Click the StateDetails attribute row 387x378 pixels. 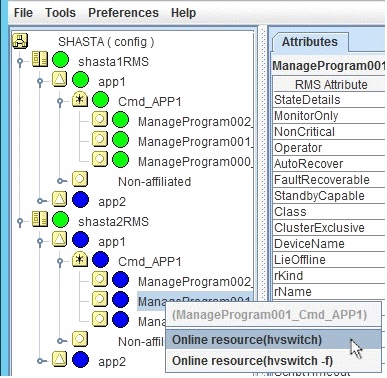(329, 100)
